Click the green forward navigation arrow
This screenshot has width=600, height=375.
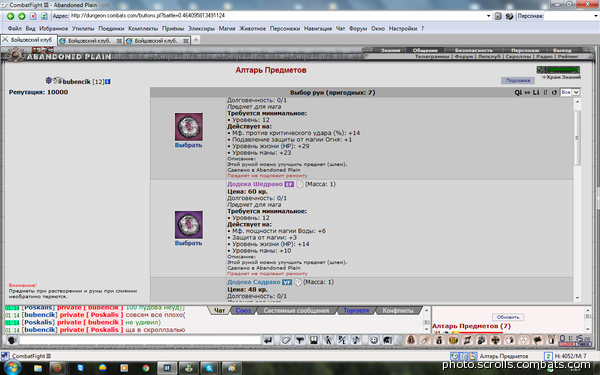[x=22, y=16]
